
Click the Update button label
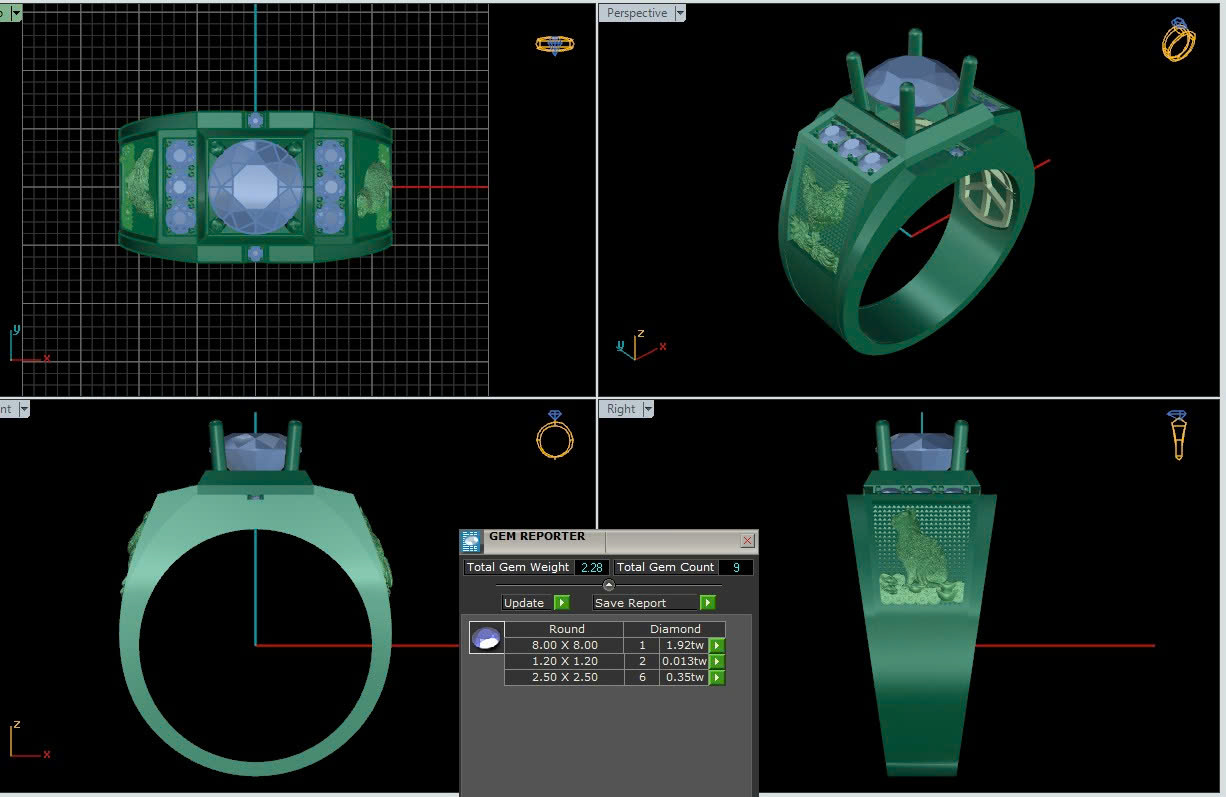(x=524, y=603)
